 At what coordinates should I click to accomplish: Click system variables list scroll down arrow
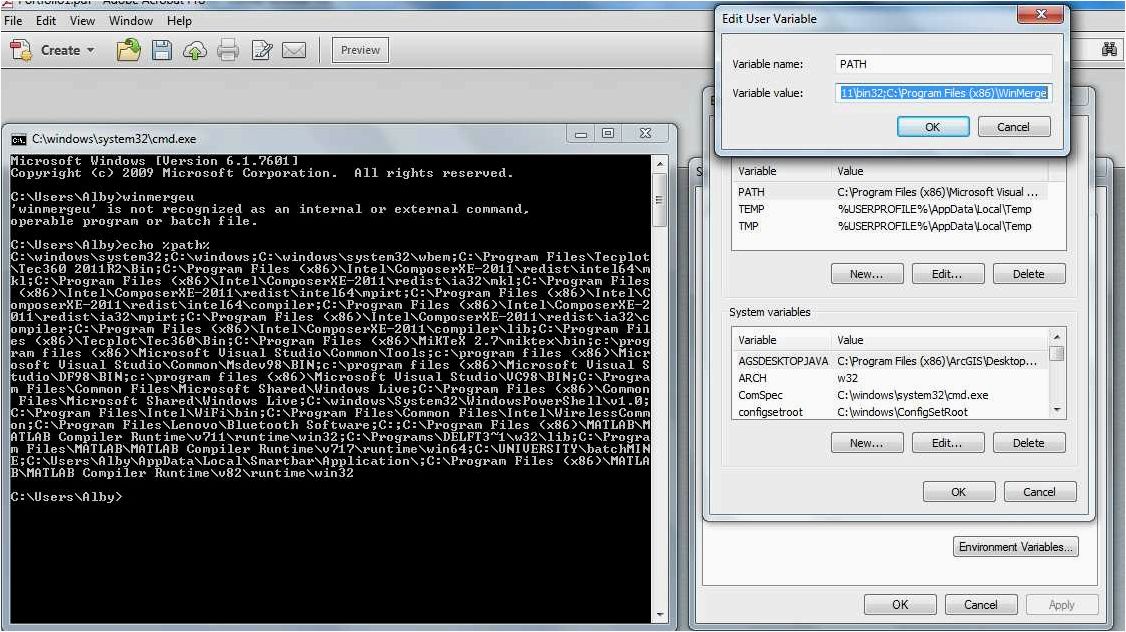pos(1056,410)
